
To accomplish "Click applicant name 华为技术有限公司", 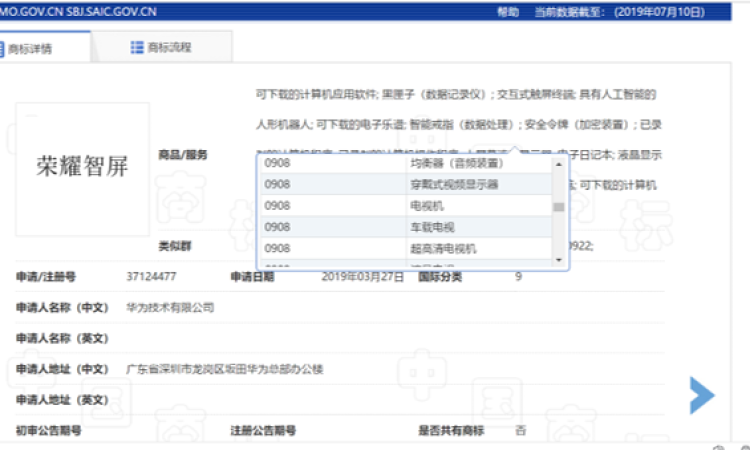I will pos(170,307).
